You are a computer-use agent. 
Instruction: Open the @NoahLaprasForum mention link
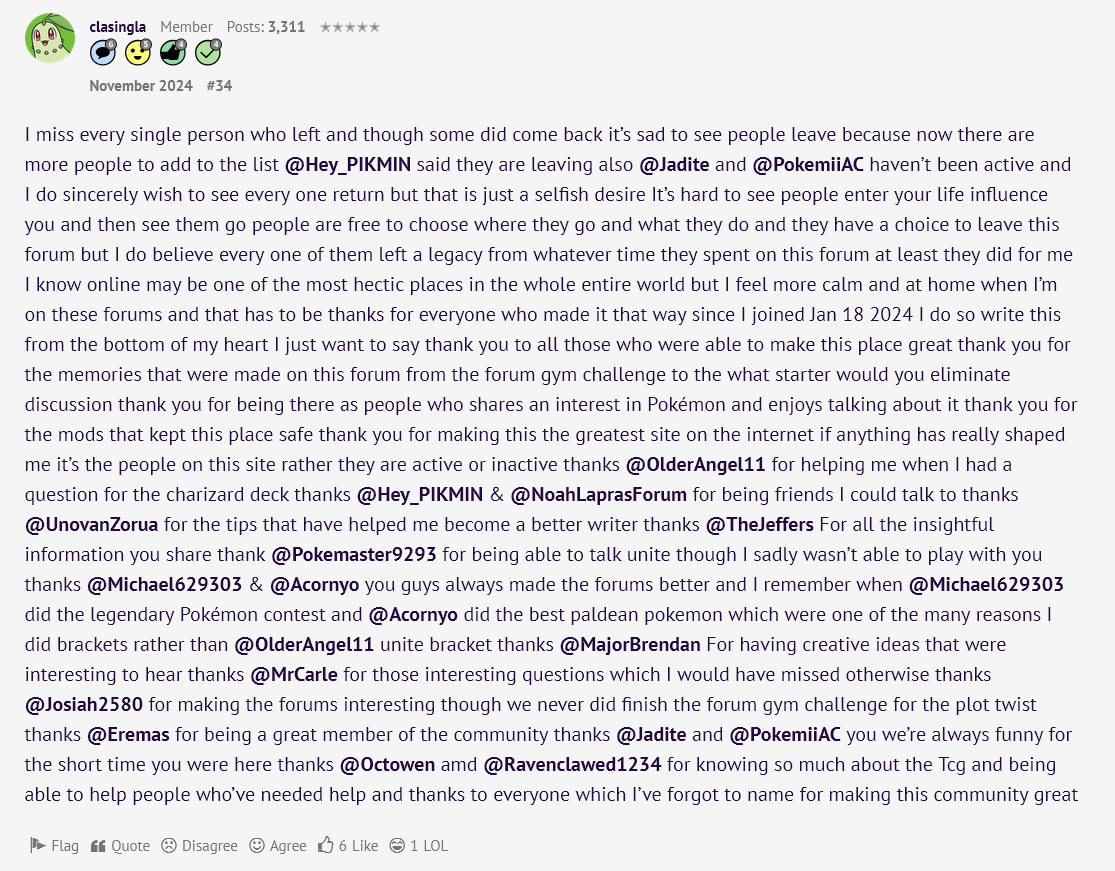click(599, 495)
